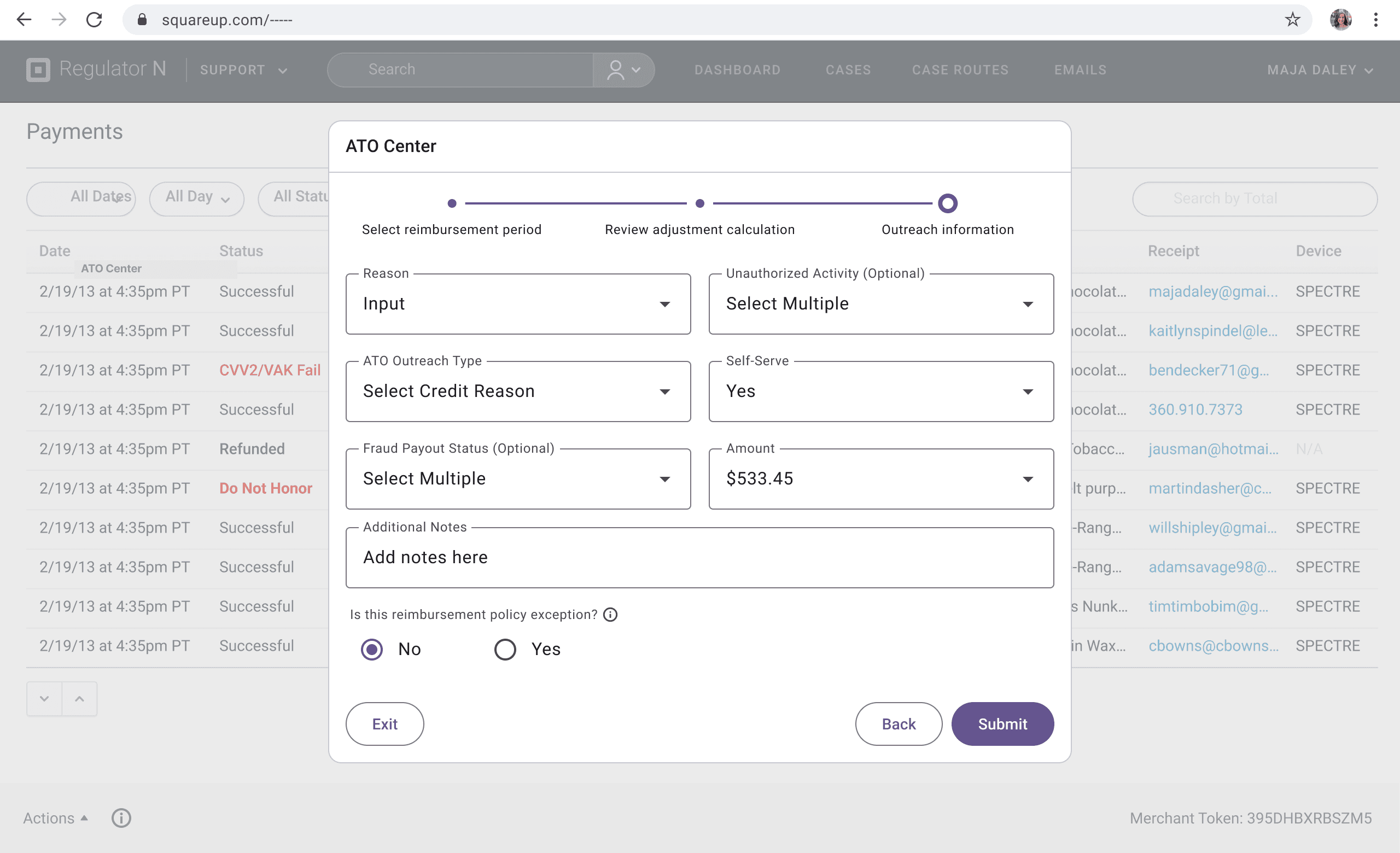The image size is (1400, 853).
Task: Expand the ATO Outreach Type dropdown
Action: click(517, 392)
